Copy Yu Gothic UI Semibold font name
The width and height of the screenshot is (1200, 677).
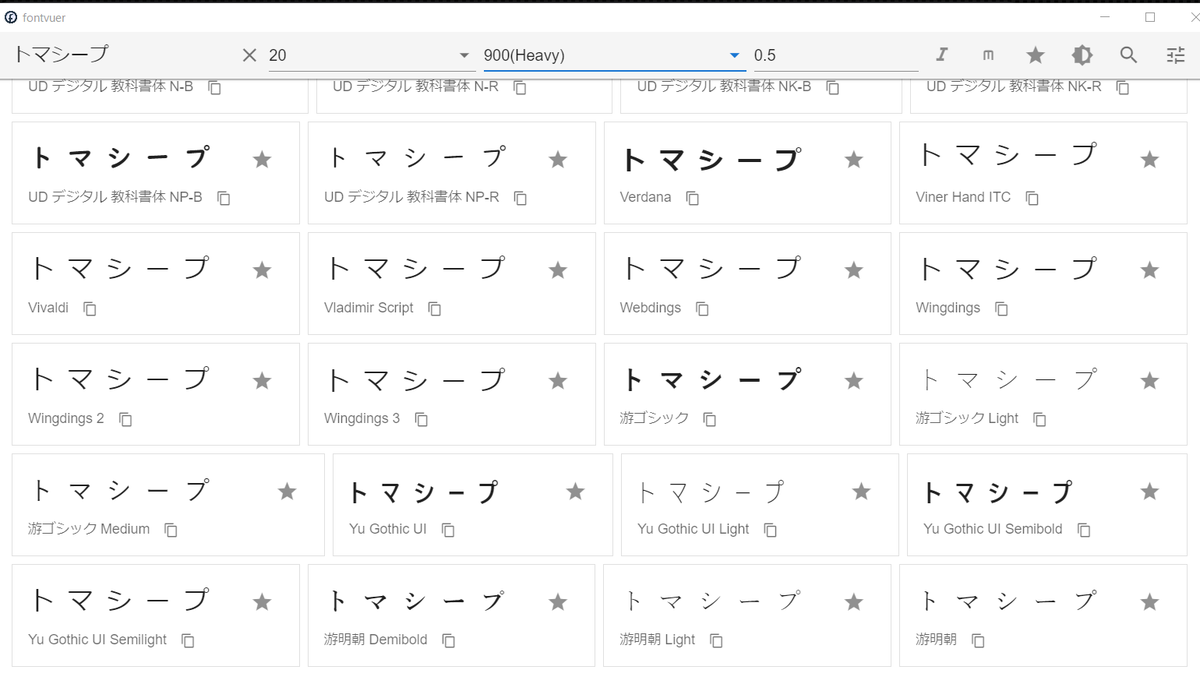pyautogui.click(x=1084, y=530)
